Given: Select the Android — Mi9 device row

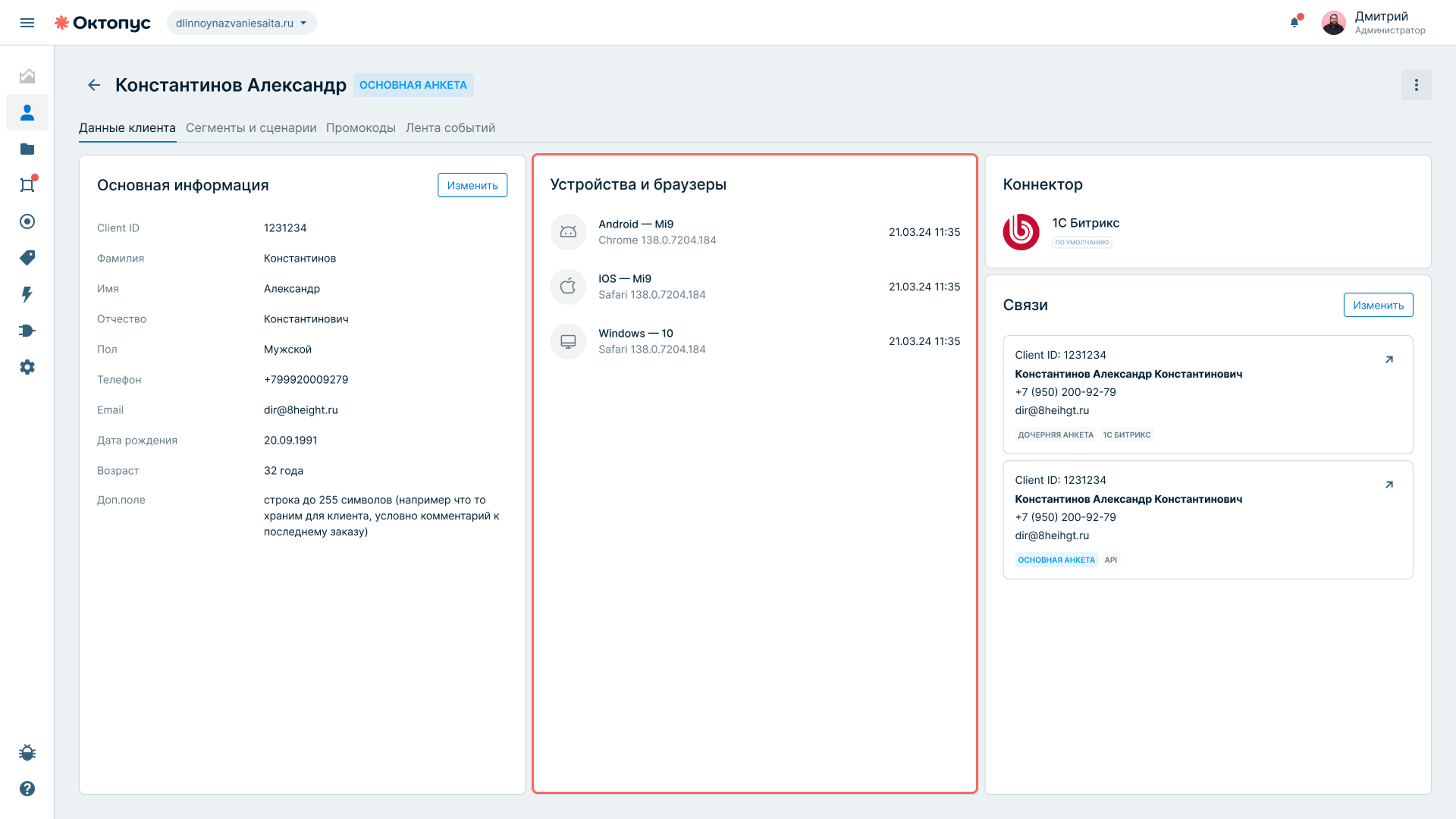Looking at the screenshot, I should coord(755,232).
